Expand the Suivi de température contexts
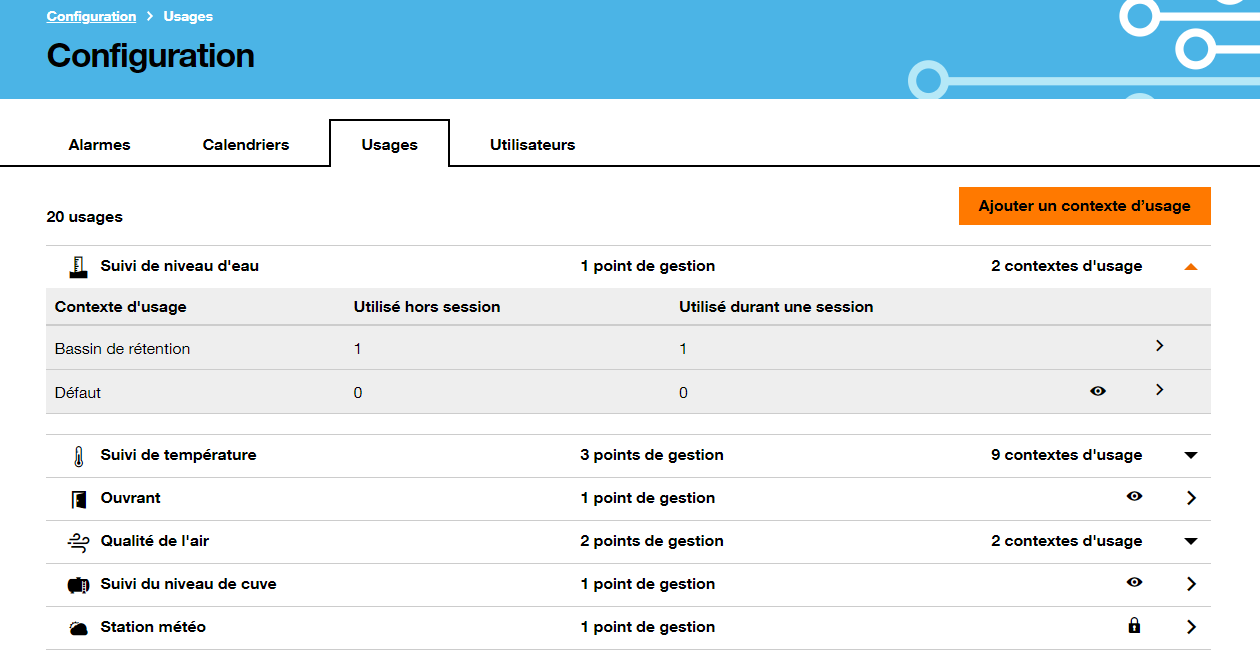This screenshot has width=1260, height=653. [1190, 455]
